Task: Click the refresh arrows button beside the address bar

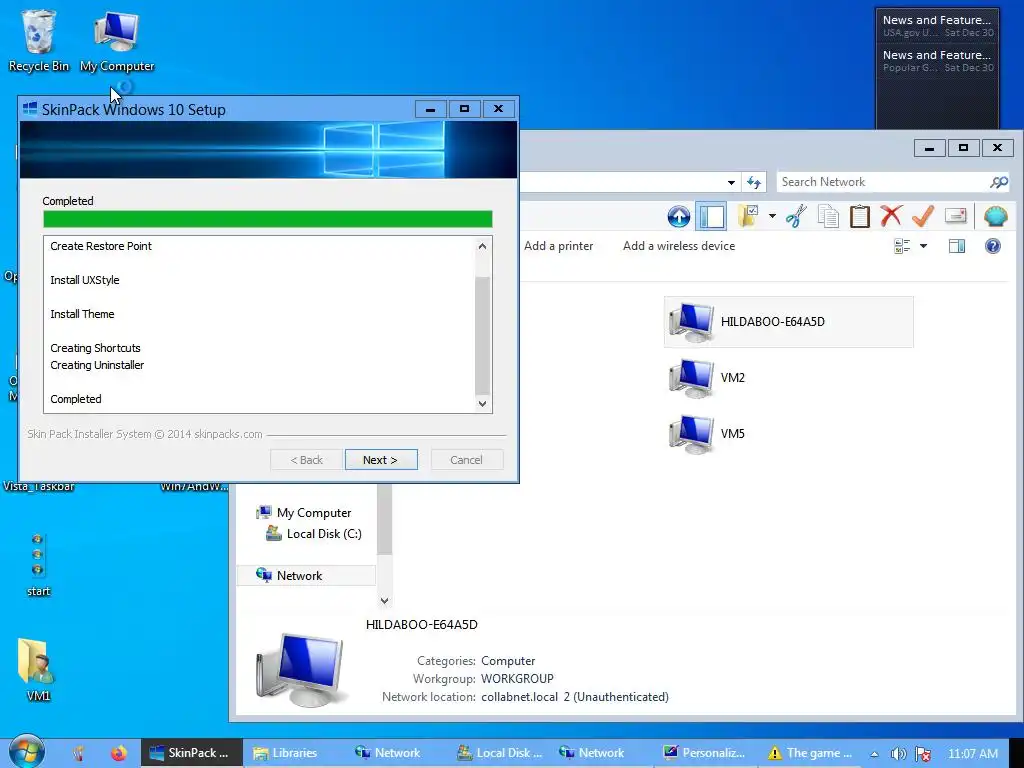Action: click(x=754, y=182)
